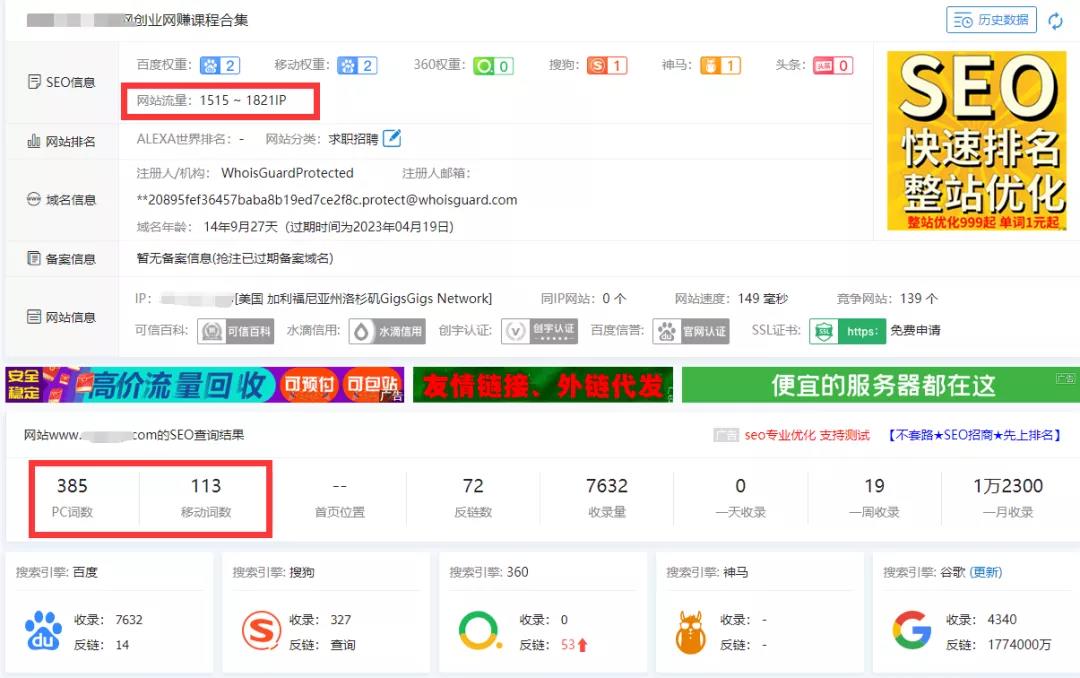
Task: Click the orange 搜狗 weight badge
Action: coord(607,66)
